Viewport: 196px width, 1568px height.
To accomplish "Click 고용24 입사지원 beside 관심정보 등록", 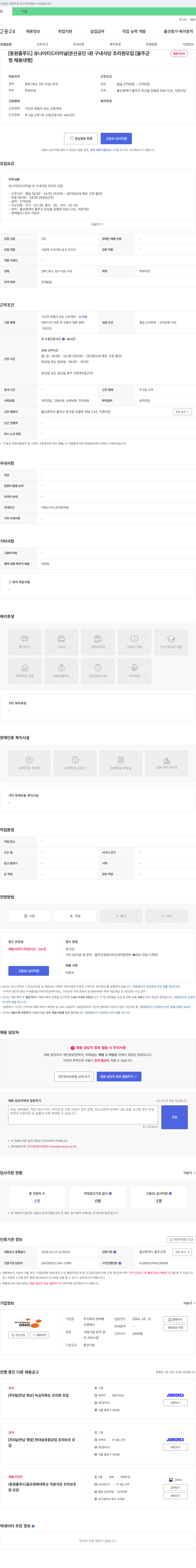I will pos(116,139).
